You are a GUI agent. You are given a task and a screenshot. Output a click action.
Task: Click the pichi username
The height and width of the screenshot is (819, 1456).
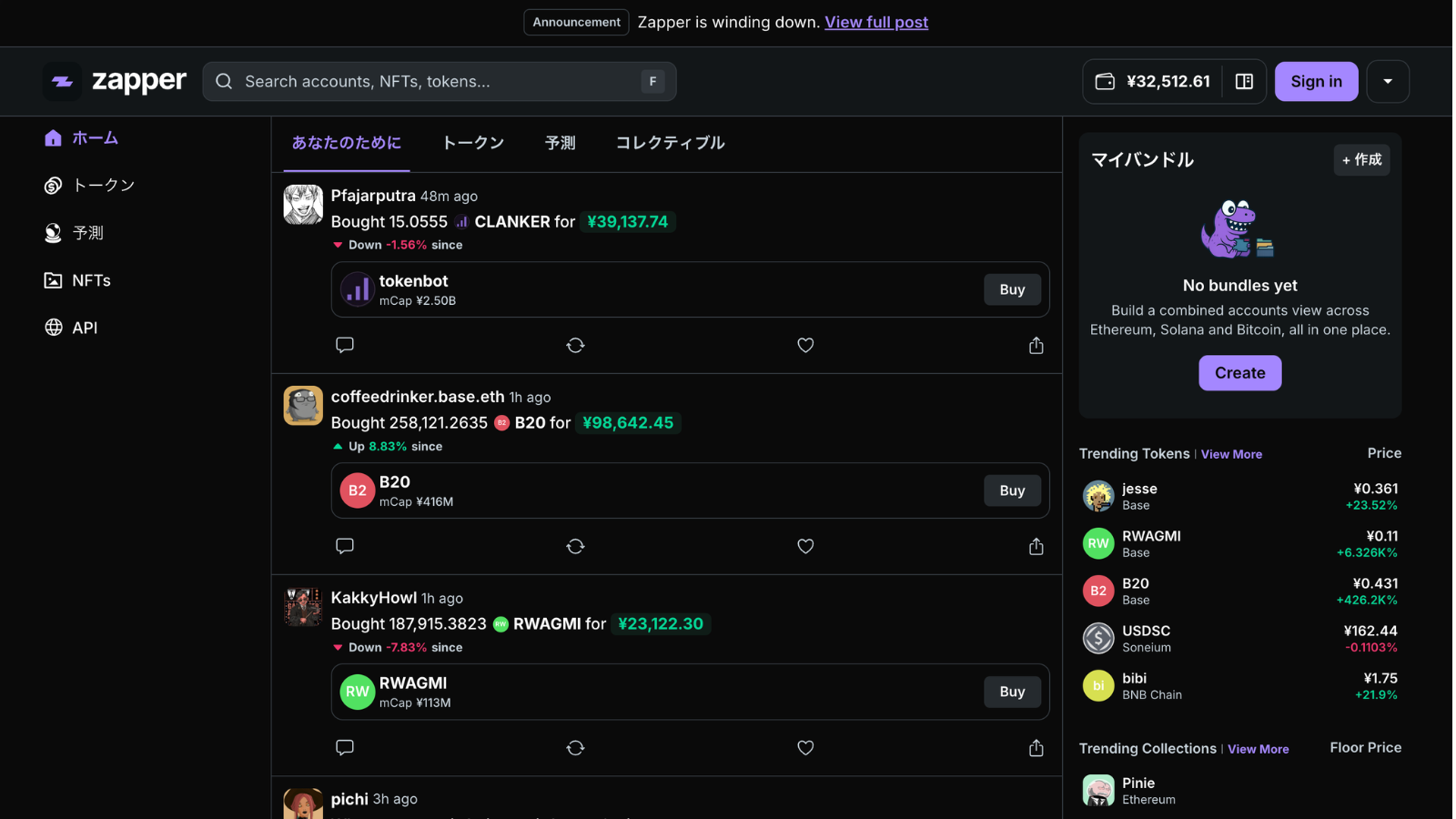pyautogui.click(x=349, y=799)
